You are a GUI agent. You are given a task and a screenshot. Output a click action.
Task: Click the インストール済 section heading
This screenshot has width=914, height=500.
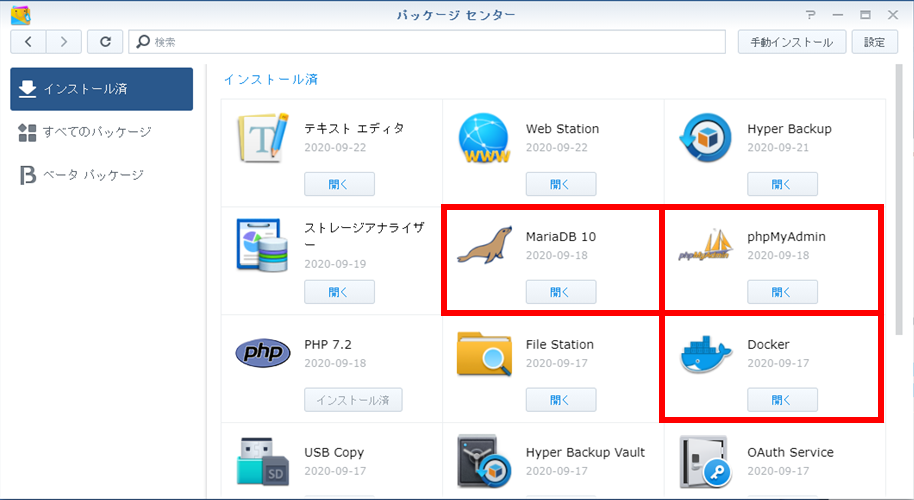[271, 79]
